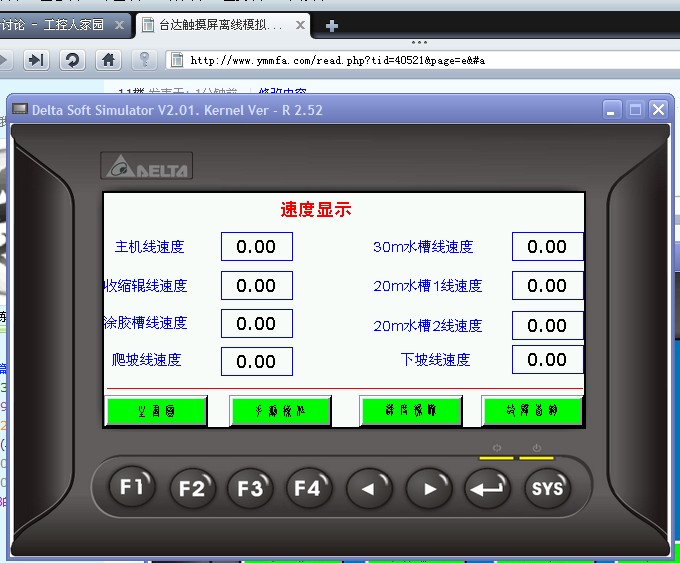Screen dimensions: 680x563
Task: Click the 爬坡线速度 numeric display
Action: [256, 361]
